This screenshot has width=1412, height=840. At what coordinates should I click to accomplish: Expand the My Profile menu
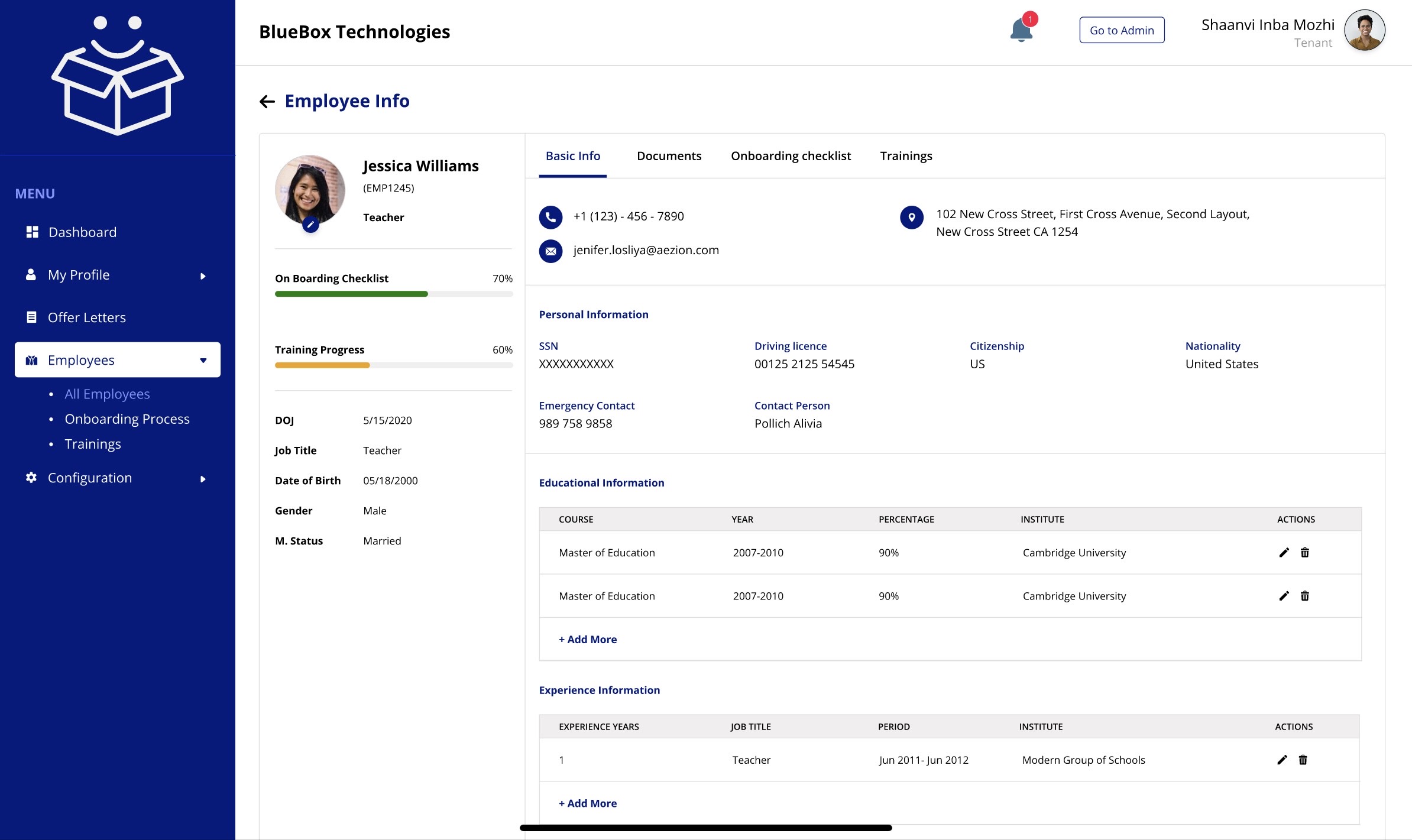coord(203,276)
